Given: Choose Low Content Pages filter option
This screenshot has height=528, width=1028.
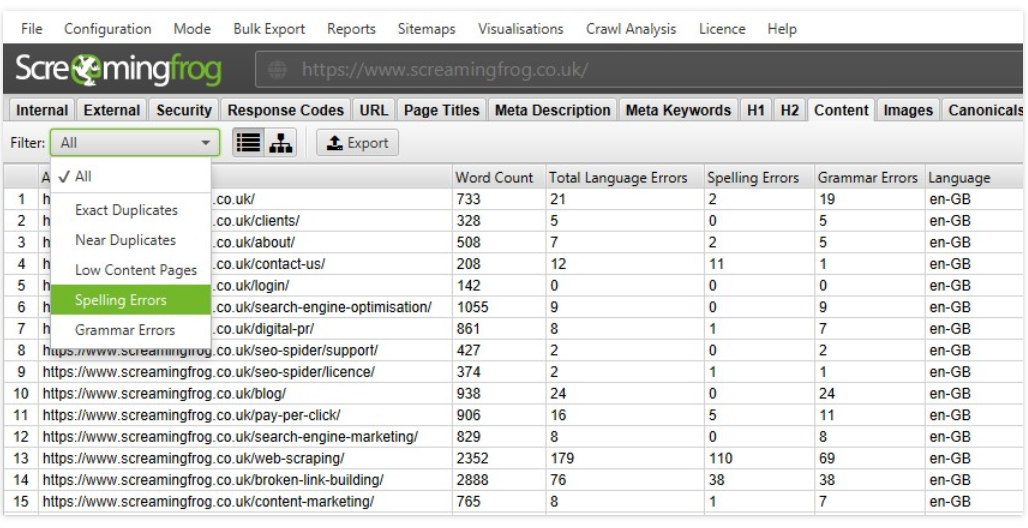Looking at the screenshot, I should [x=130, y=270].
